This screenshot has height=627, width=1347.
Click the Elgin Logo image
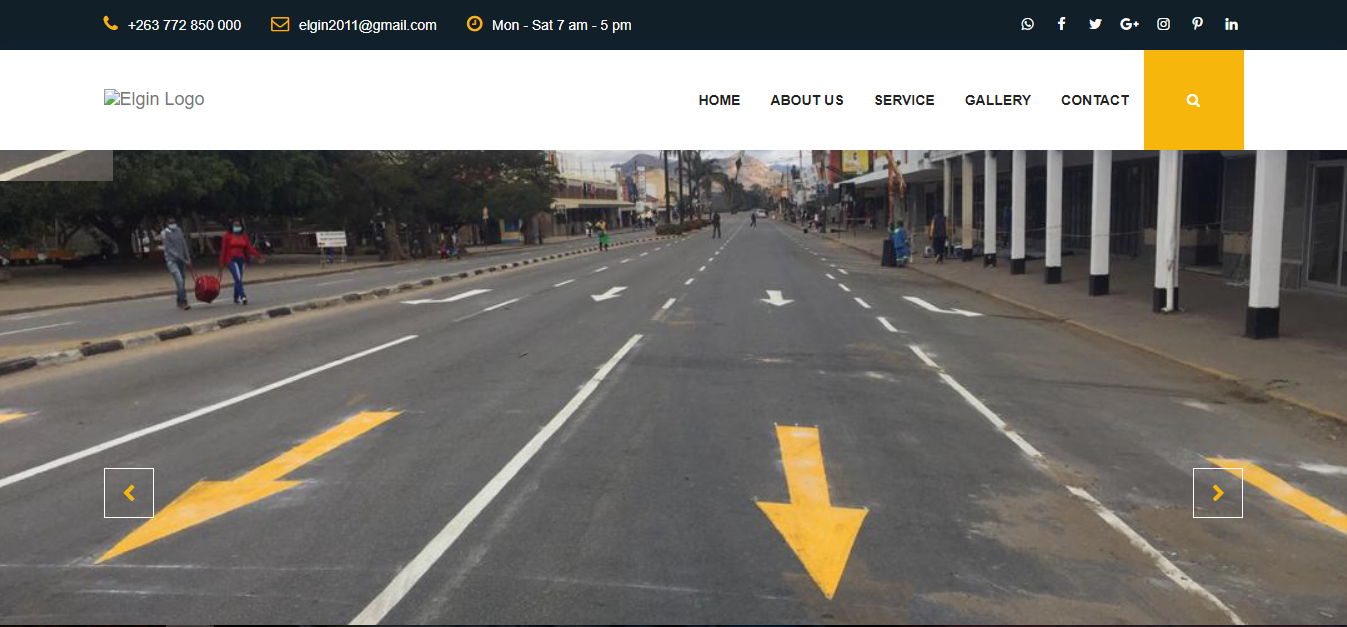154,99
